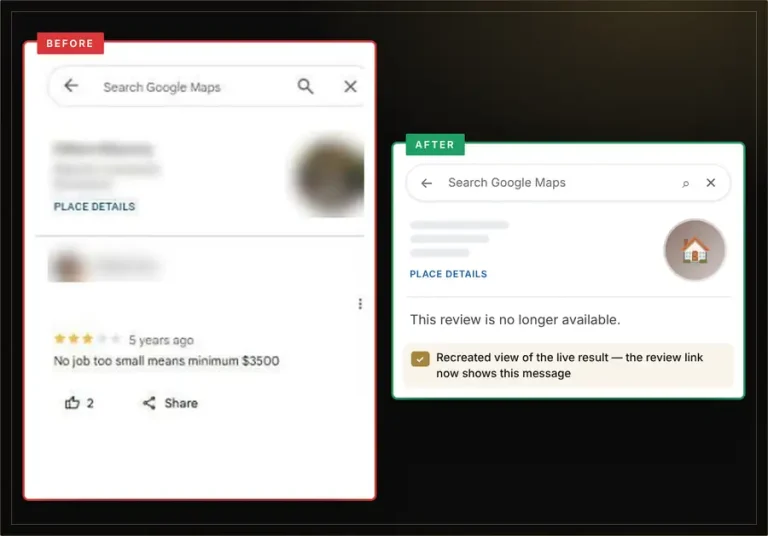
Task: Click the blurred place photo in Before panel
Action: (329, 174)
